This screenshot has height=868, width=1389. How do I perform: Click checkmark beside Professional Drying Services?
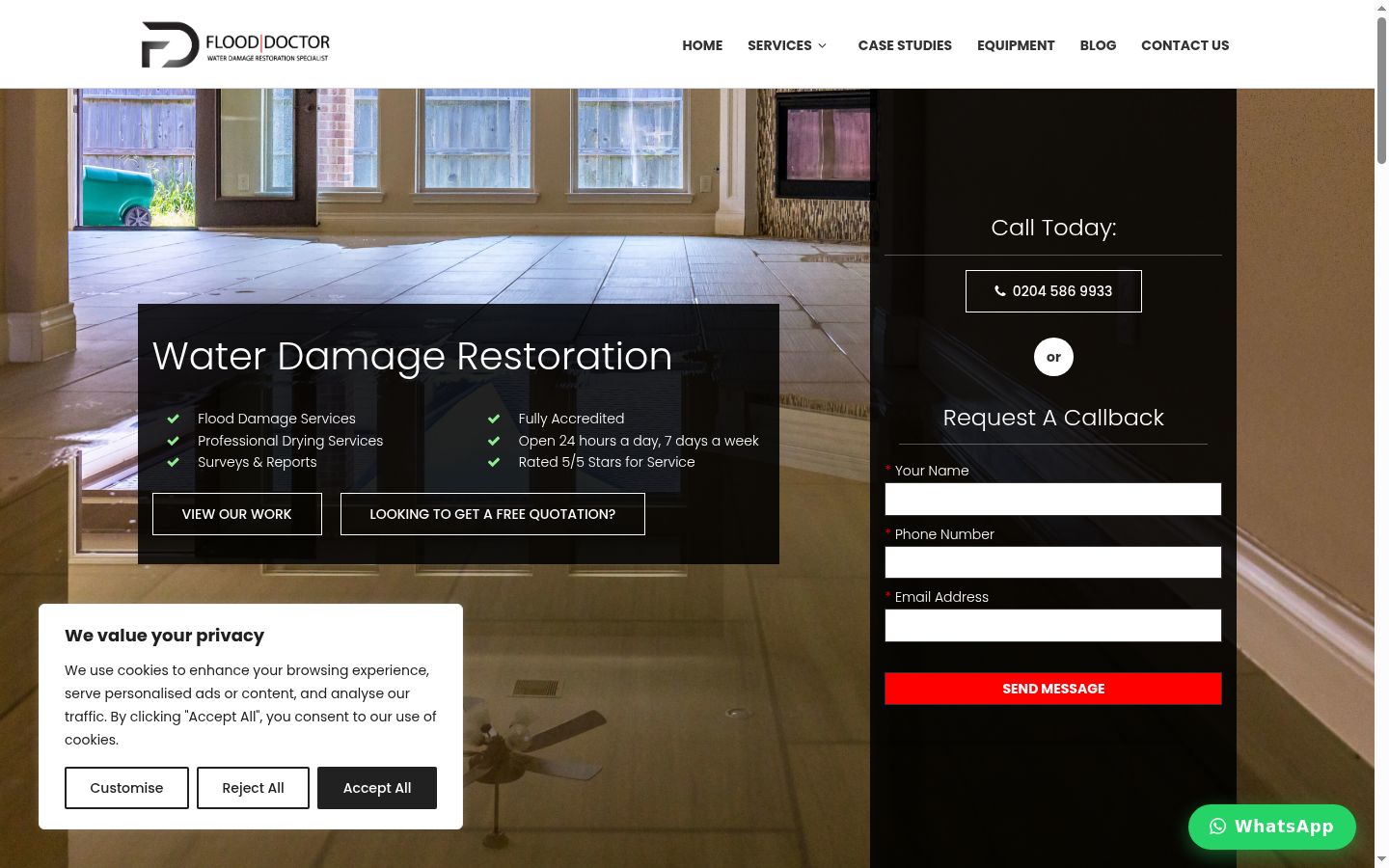pyautogui.click(x=174, y=441)
